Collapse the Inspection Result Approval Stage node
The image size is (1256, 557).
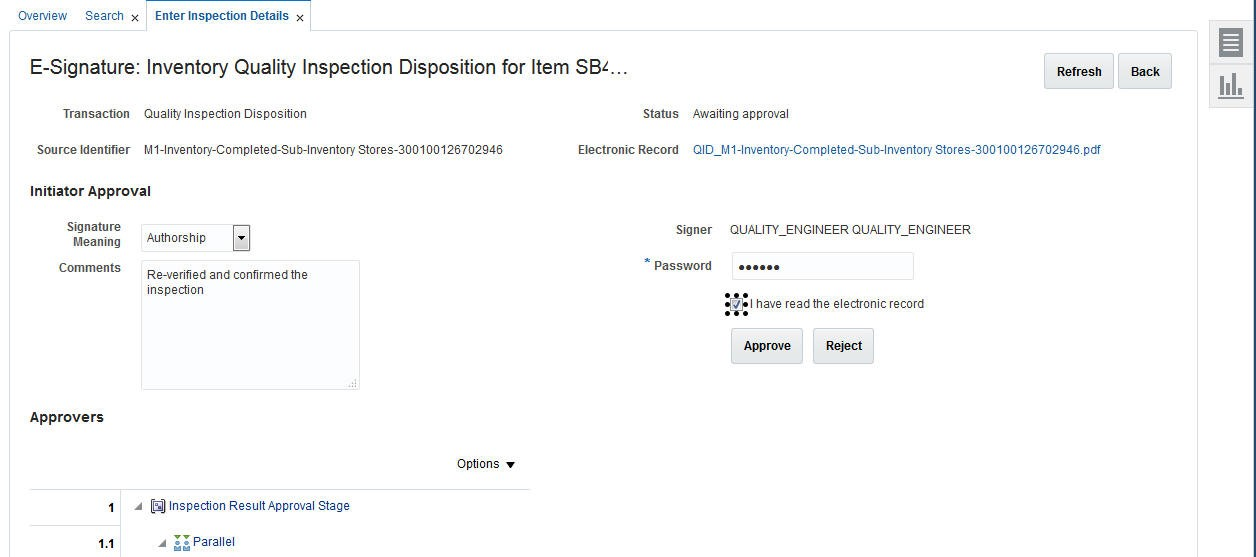pyautogui.click(x=138, y=507)
